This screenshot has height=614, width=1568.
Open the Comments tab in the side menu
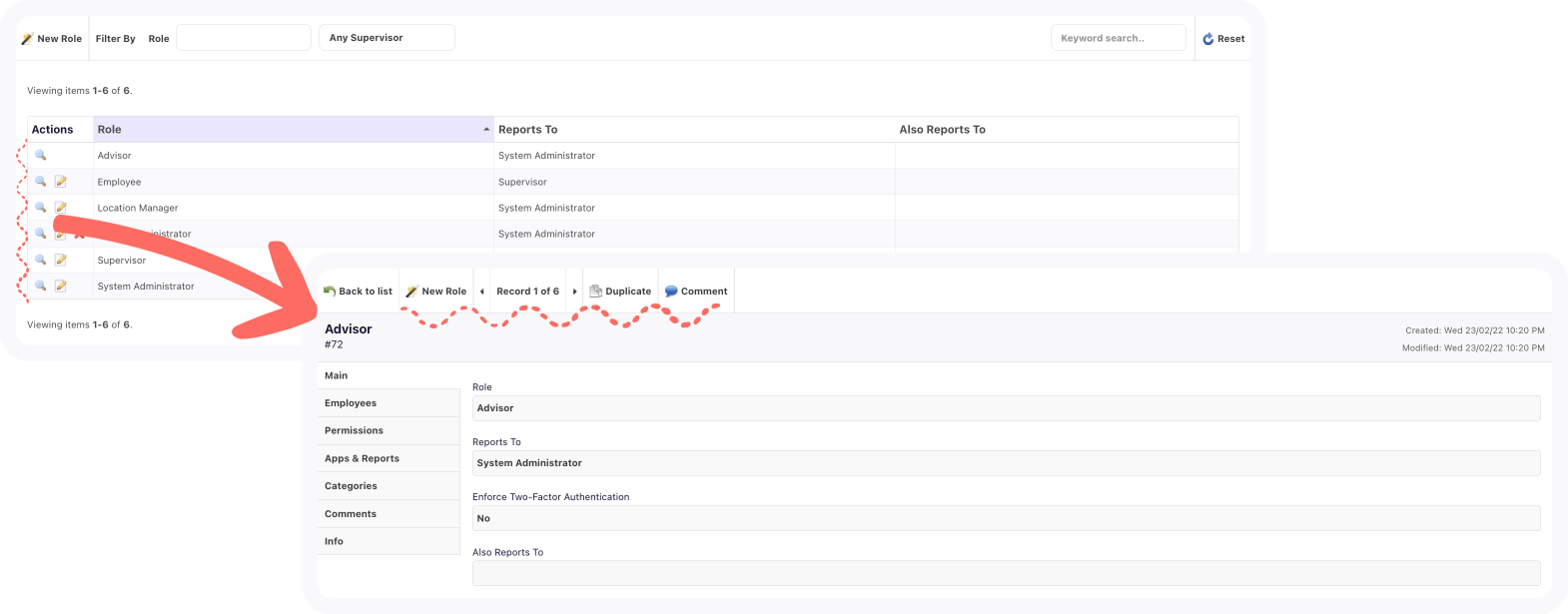389,514
